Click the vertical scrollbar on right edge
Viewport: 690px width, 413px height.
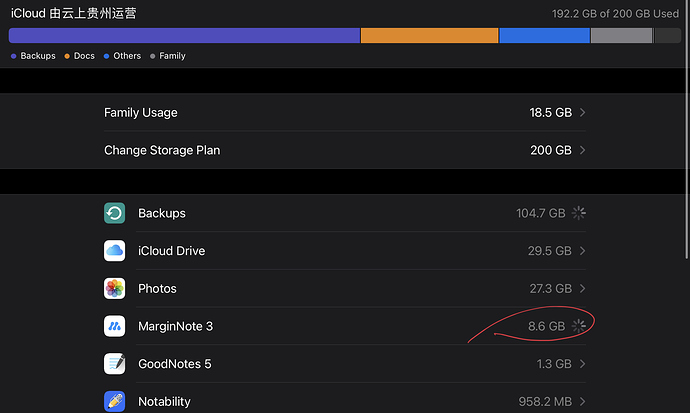point(687,130)
